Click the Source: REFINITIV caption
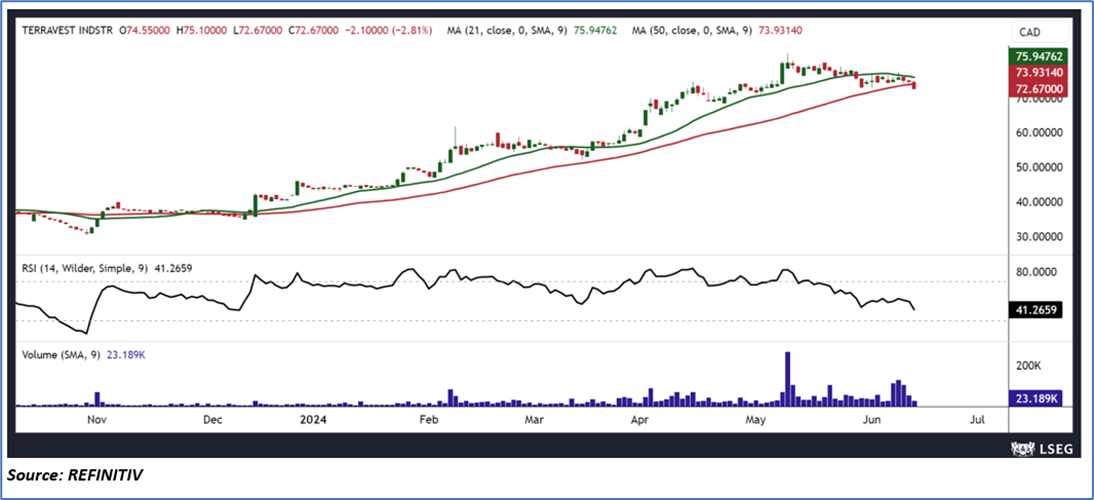1094x500 pixels. click(77, 476)
